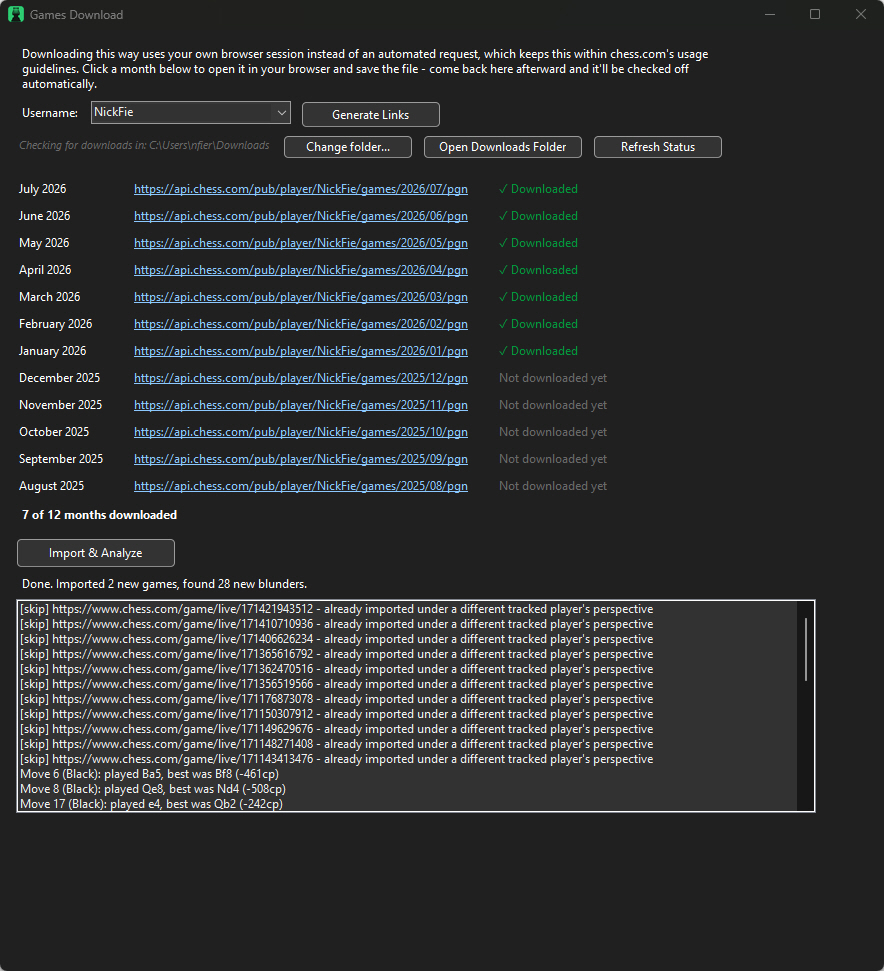This screenshot has width=884, height=971.
Task: Open the March 2026 pgn link
Action: pos(301,297)
